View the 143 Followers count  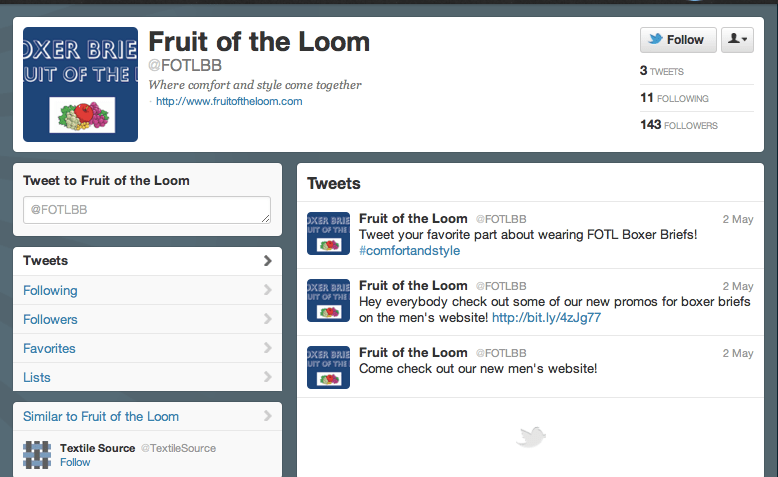point(678,125)
